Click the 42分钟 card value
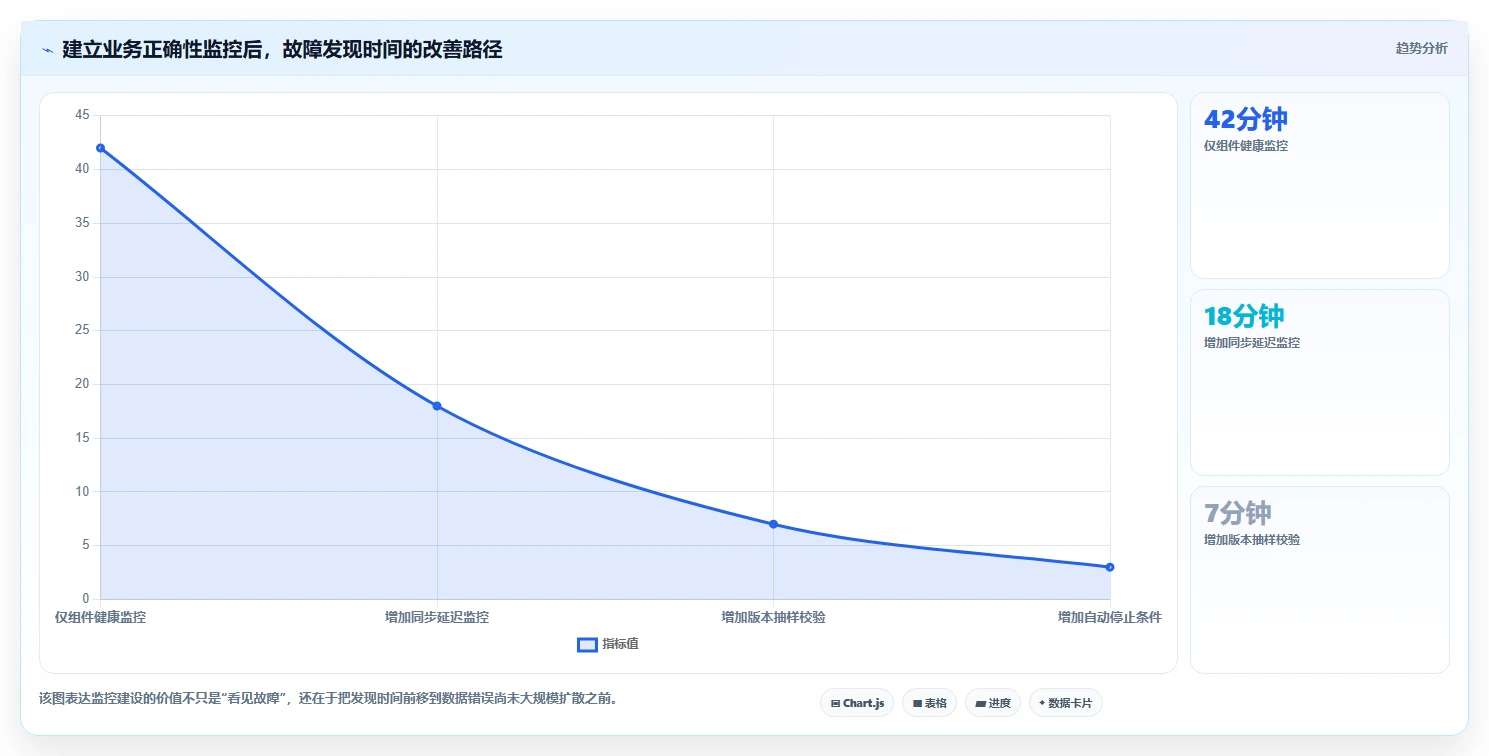 (x=1245, y=119)
